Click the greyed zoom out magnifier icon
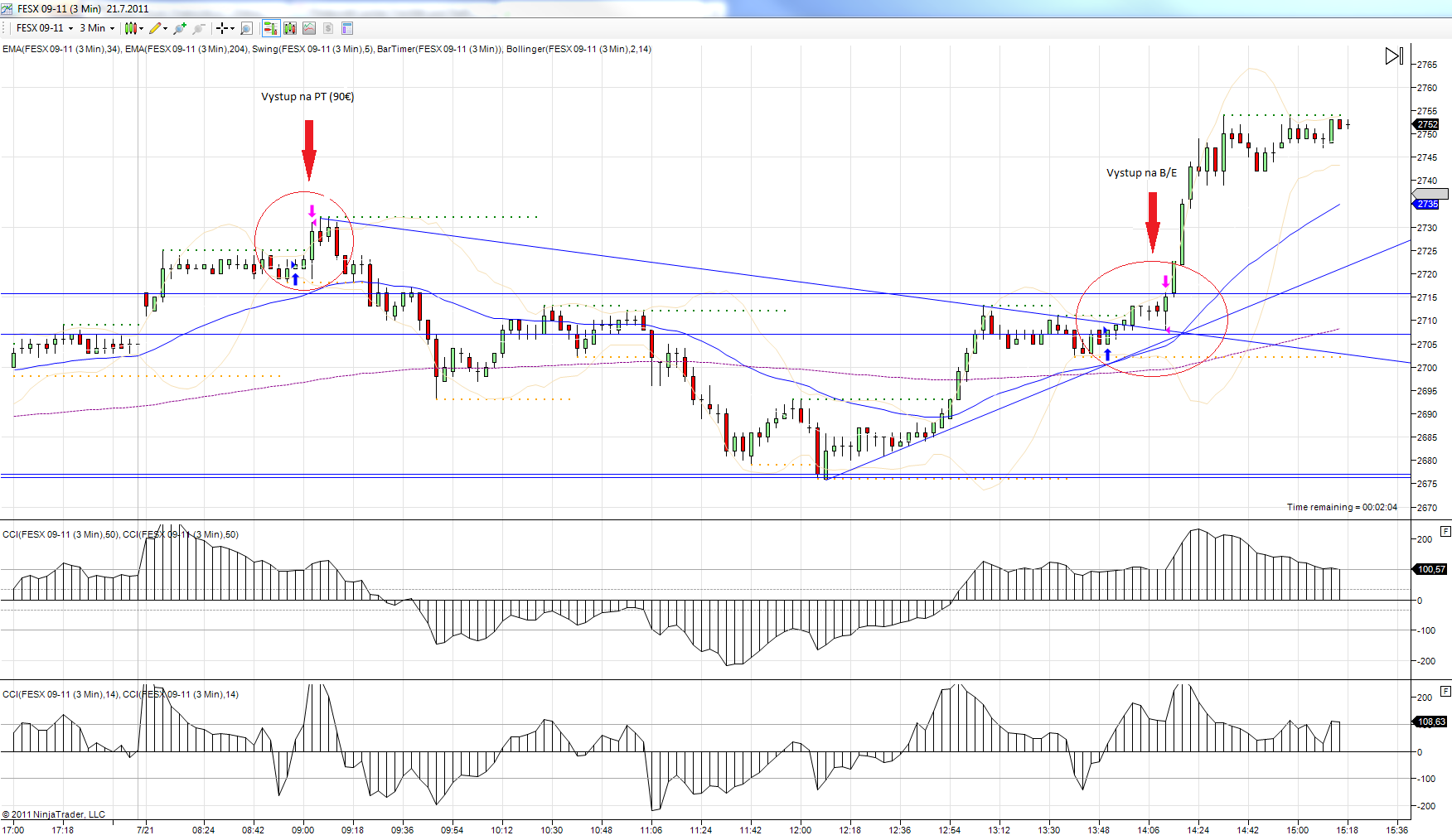Viewport: 1452px width, 840px height. 199,28
